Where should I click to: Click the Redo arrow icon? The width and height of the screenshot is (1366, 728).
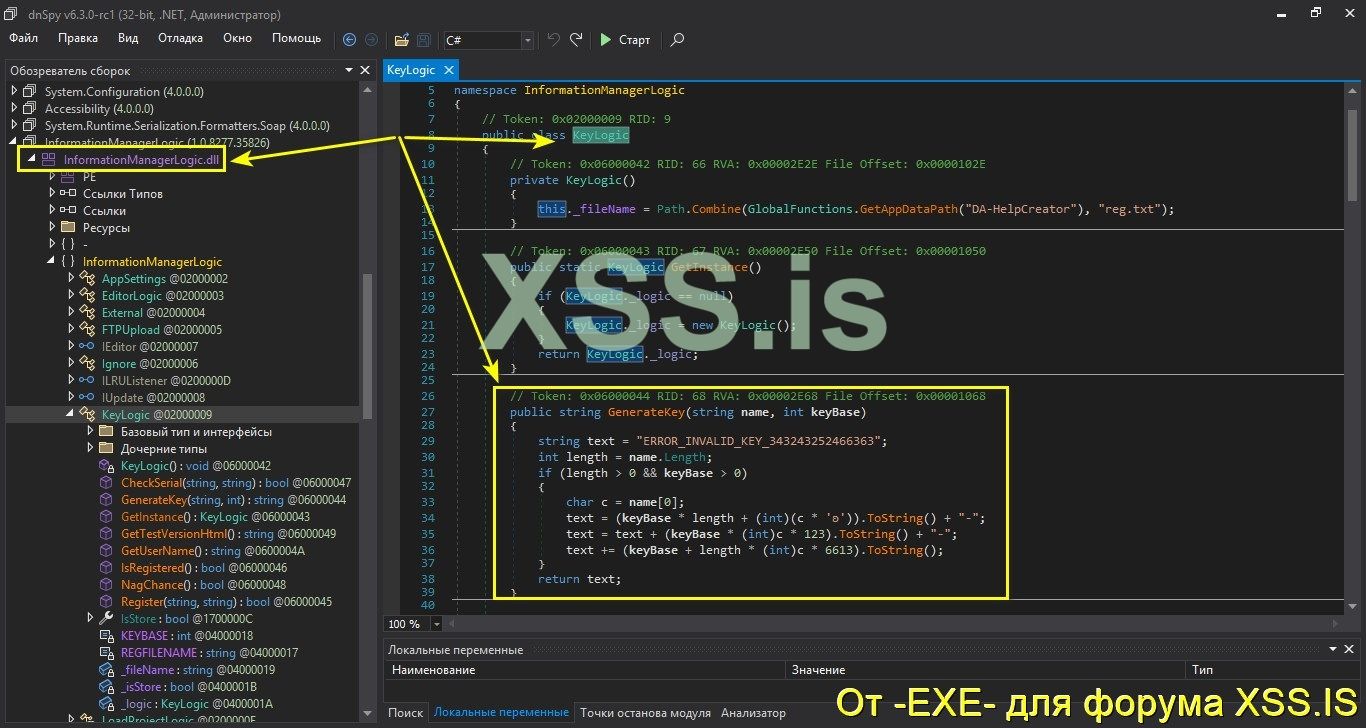tap(575, 39)
